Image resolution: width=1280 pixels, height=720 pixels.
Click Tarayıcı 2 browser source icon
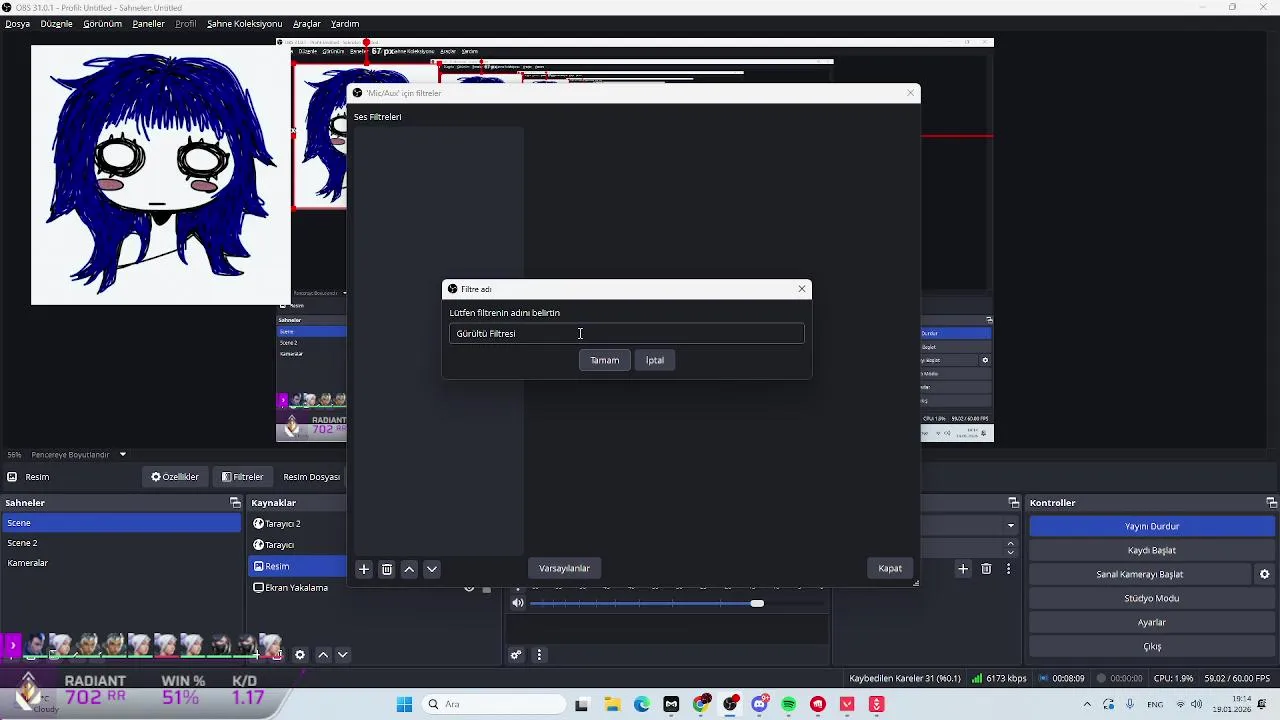[258, 524]
